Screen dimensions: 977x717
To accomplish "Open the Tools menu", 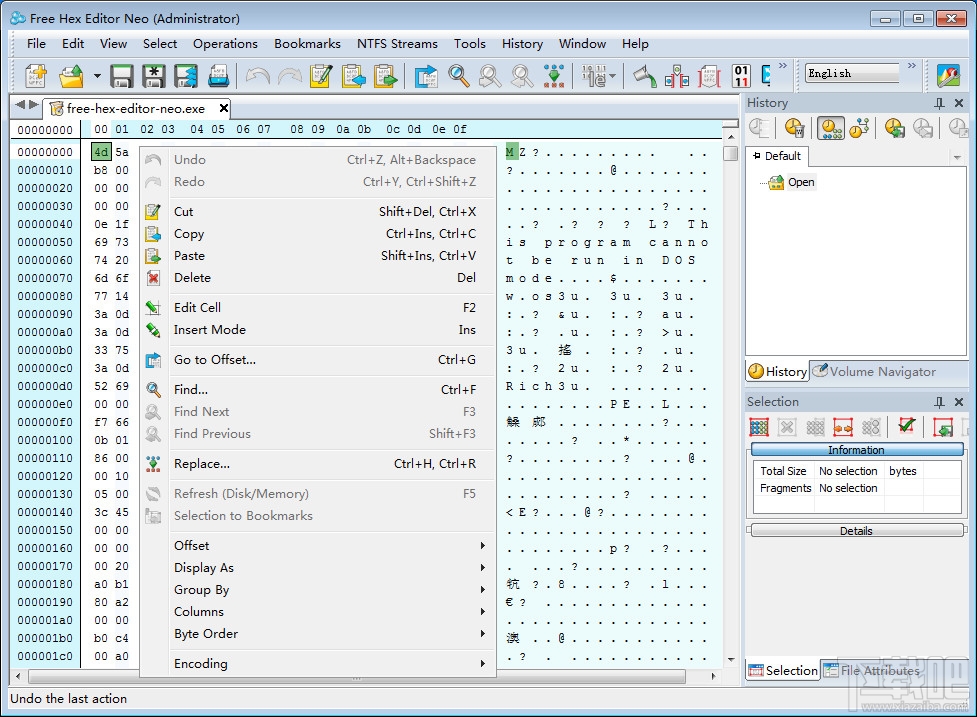I will (469, 44).
